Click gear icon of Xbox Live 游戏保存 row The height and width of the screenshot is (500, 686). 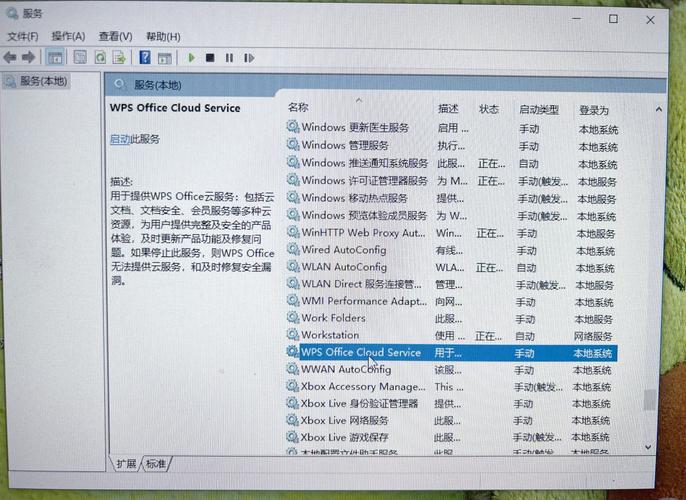(292, 437)
